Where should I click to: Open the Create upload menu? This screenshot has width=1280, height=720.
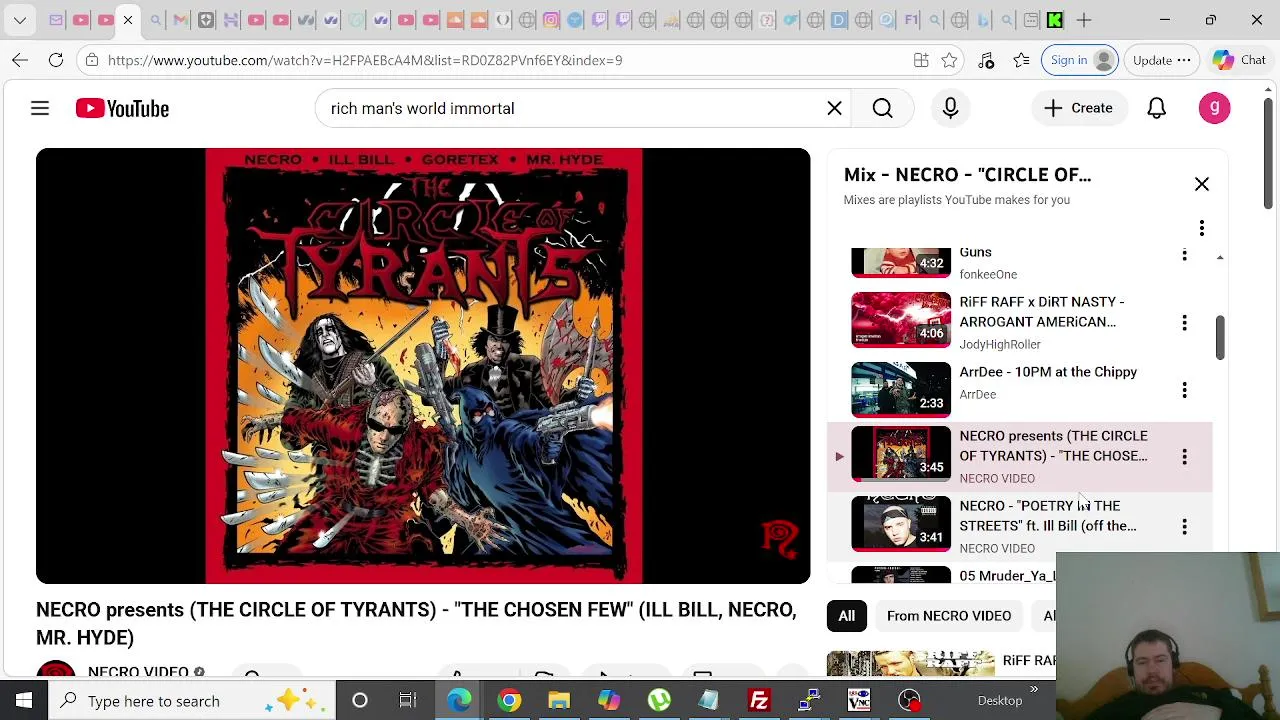(1078, 108)
